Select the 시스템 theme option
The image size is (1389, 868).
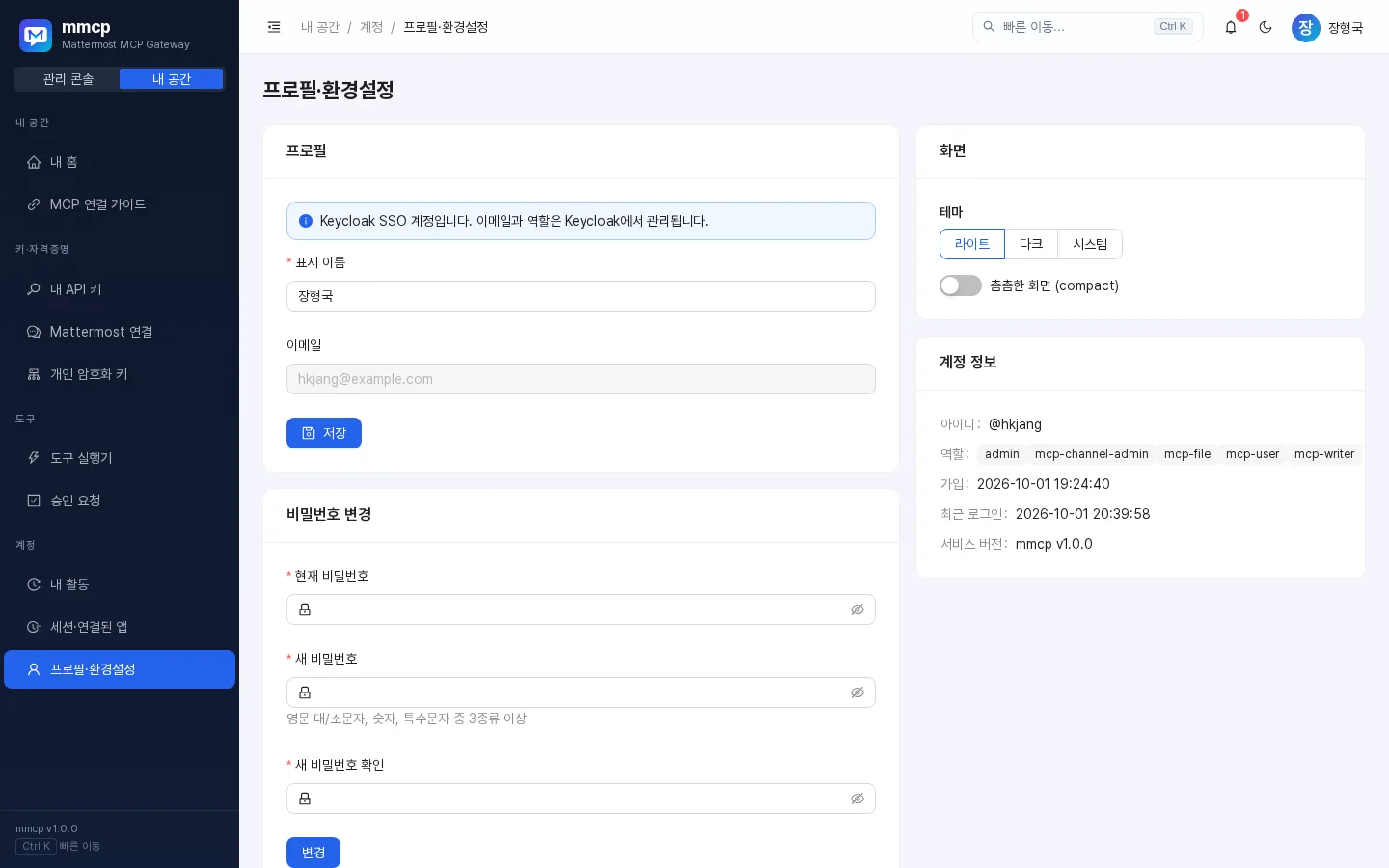click(x=1090, y=244)
